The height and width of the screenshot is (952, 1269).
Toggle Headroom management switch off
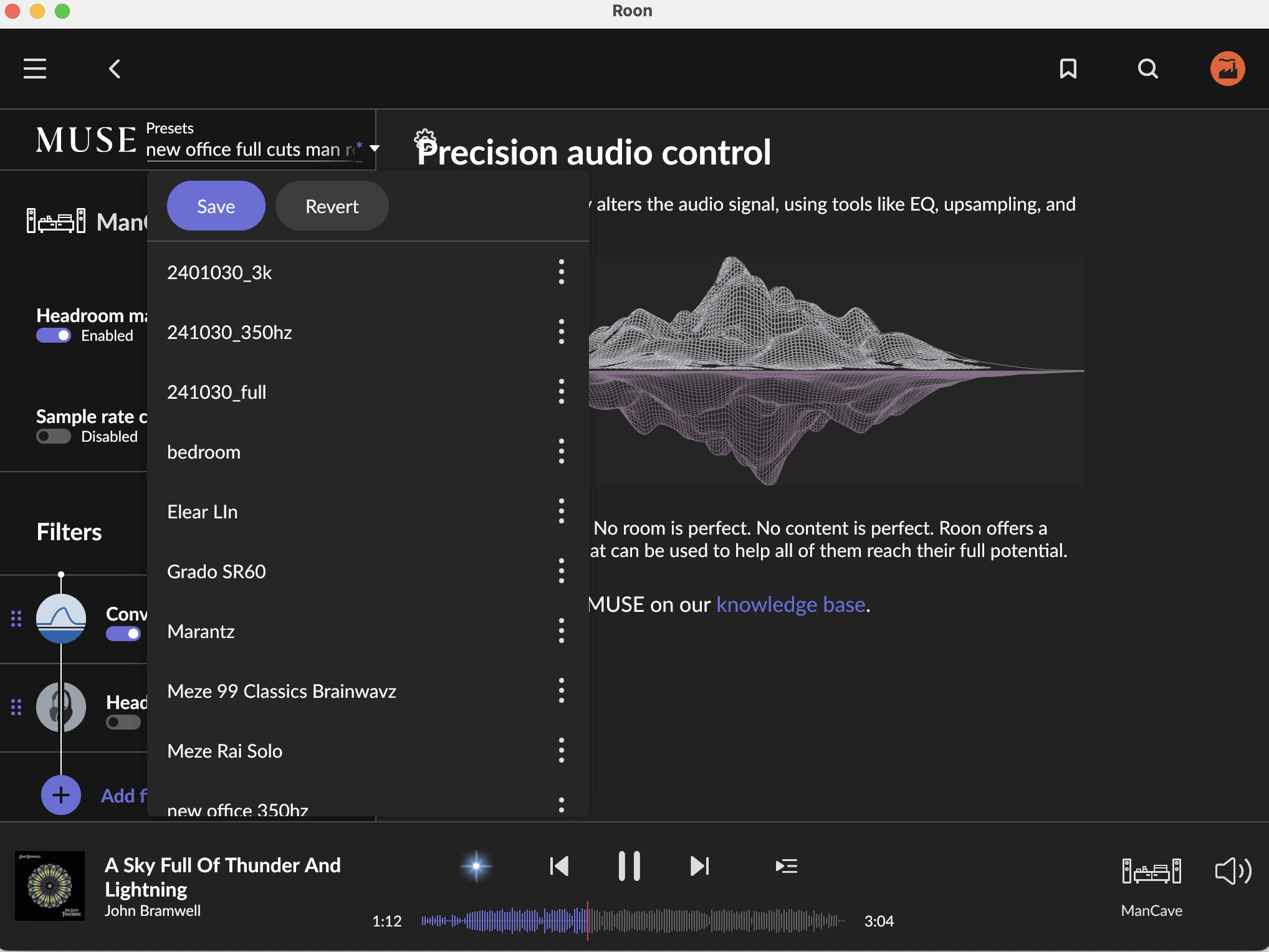click(54, 336)
